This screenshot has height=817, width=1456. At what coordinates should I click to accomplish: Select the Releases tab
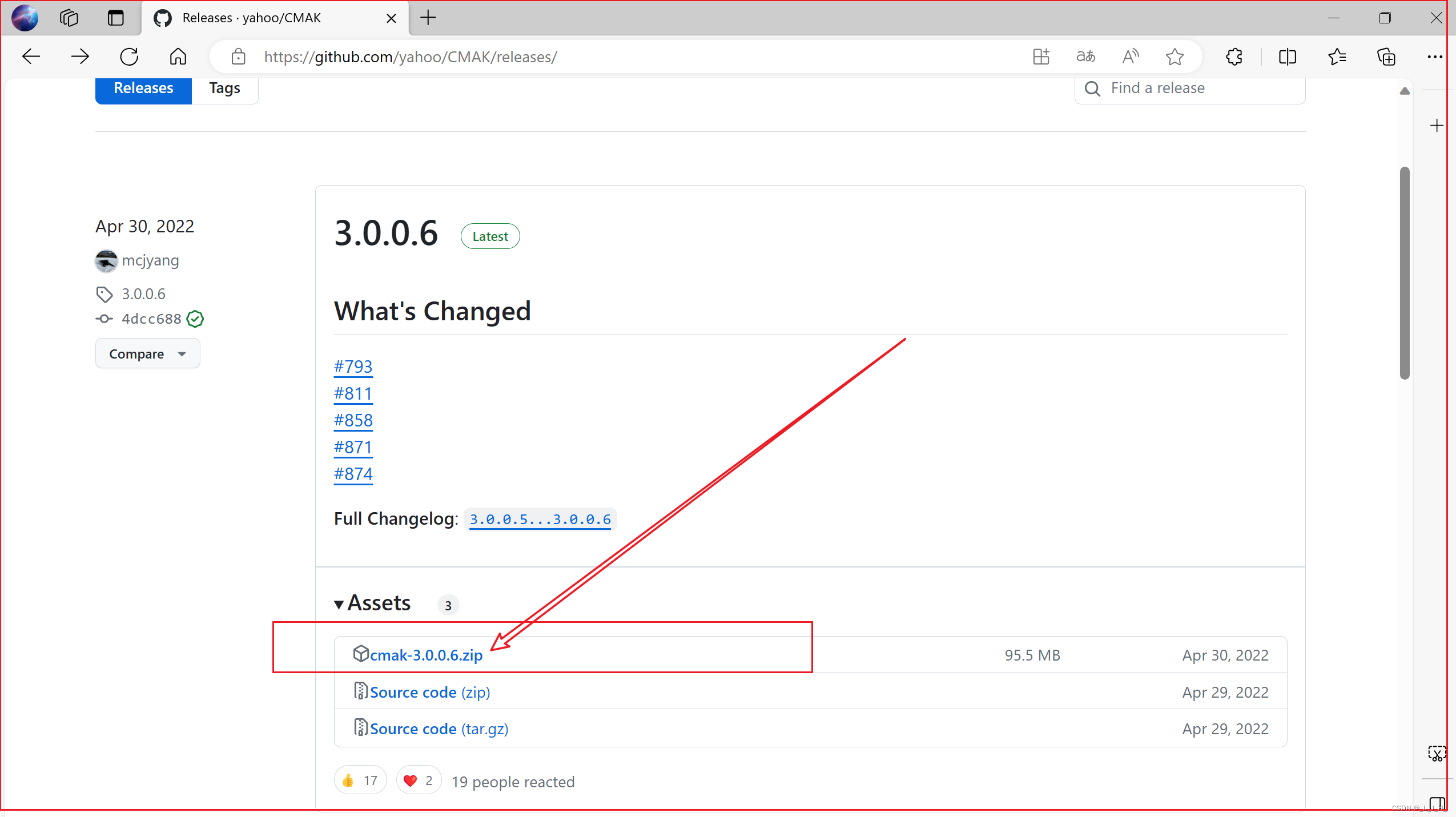click(x=143, y=87)
